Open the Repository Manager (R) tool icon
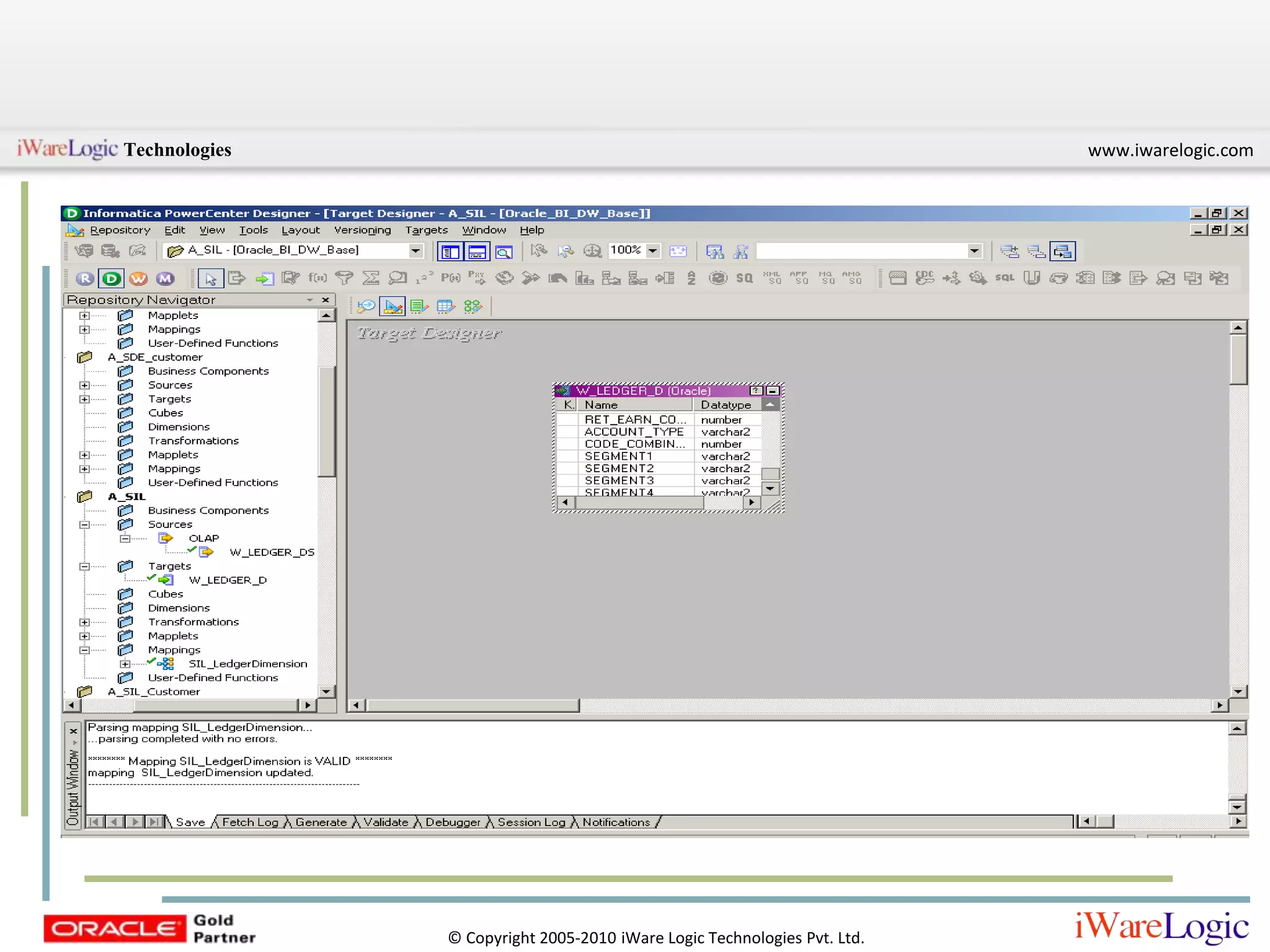Viewport: 1270px width, 952px height. (86, 279)
